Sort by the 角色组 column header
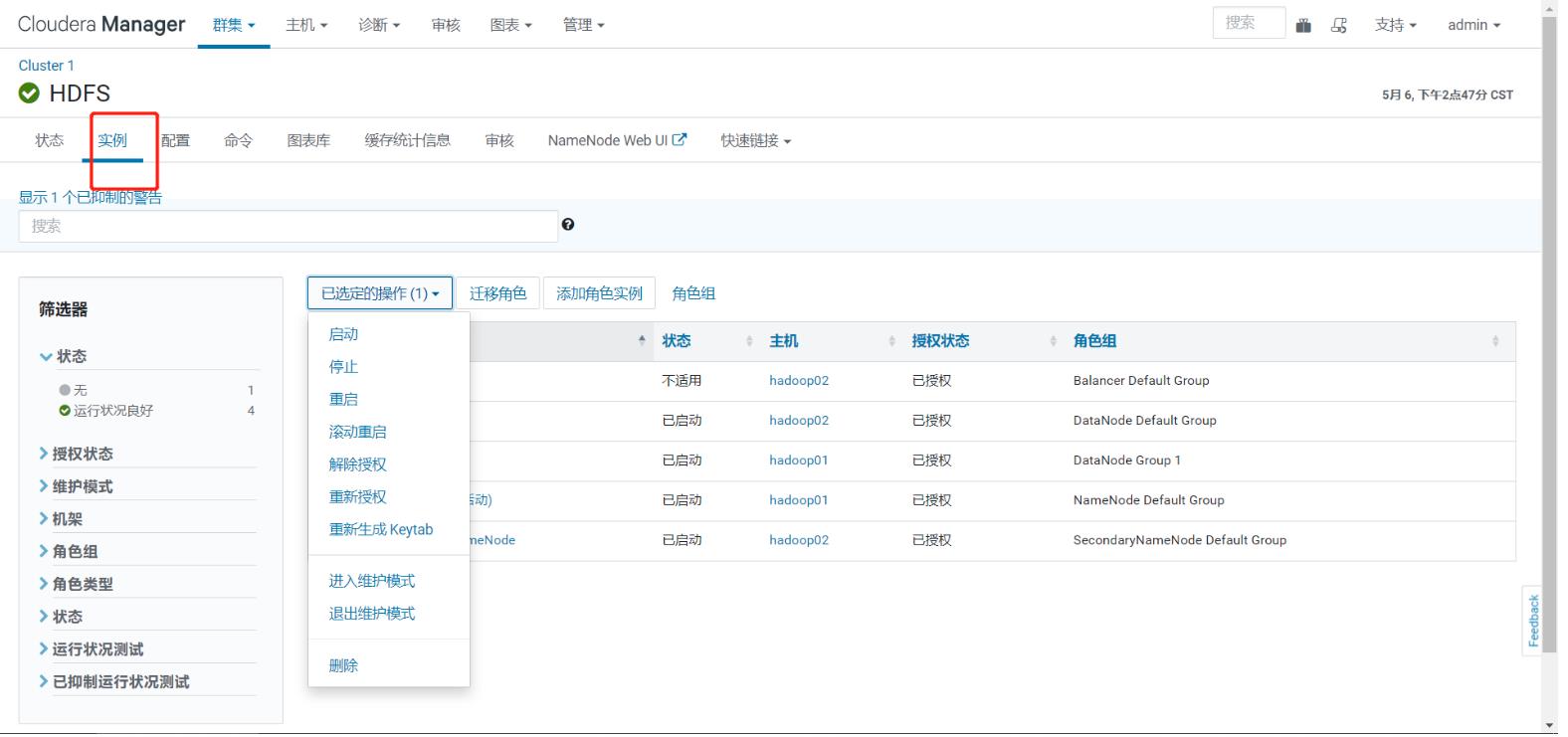Screen dimensions: 1568x737 (x=1094, y=341)
